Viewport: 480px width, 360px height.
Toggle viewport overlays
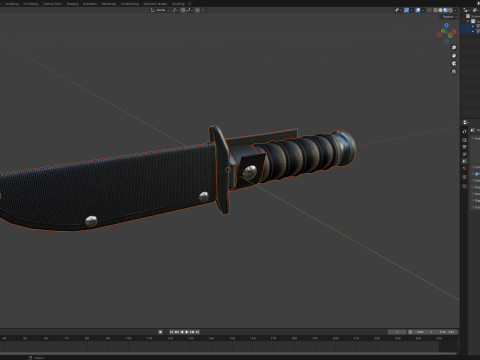(x=418, y=10)
